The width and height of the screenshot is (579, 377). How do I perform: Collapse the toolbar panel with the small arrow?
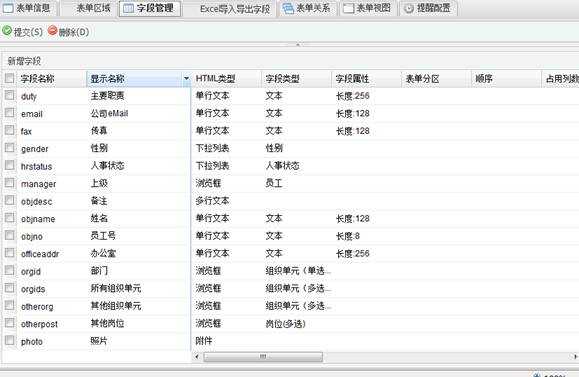pyautogui.click(x=298, y=44)
